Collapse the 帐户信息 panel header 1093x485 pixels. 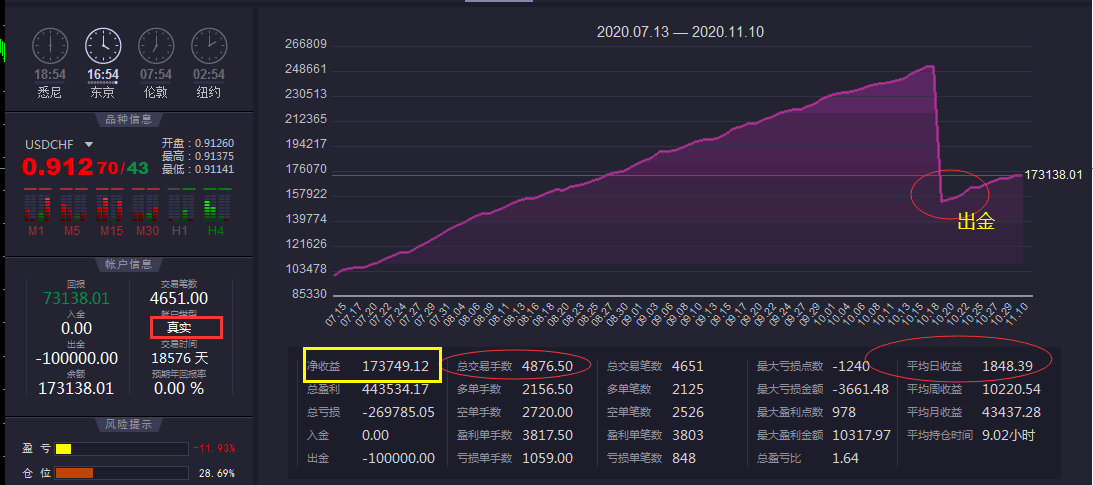(127, 264)
